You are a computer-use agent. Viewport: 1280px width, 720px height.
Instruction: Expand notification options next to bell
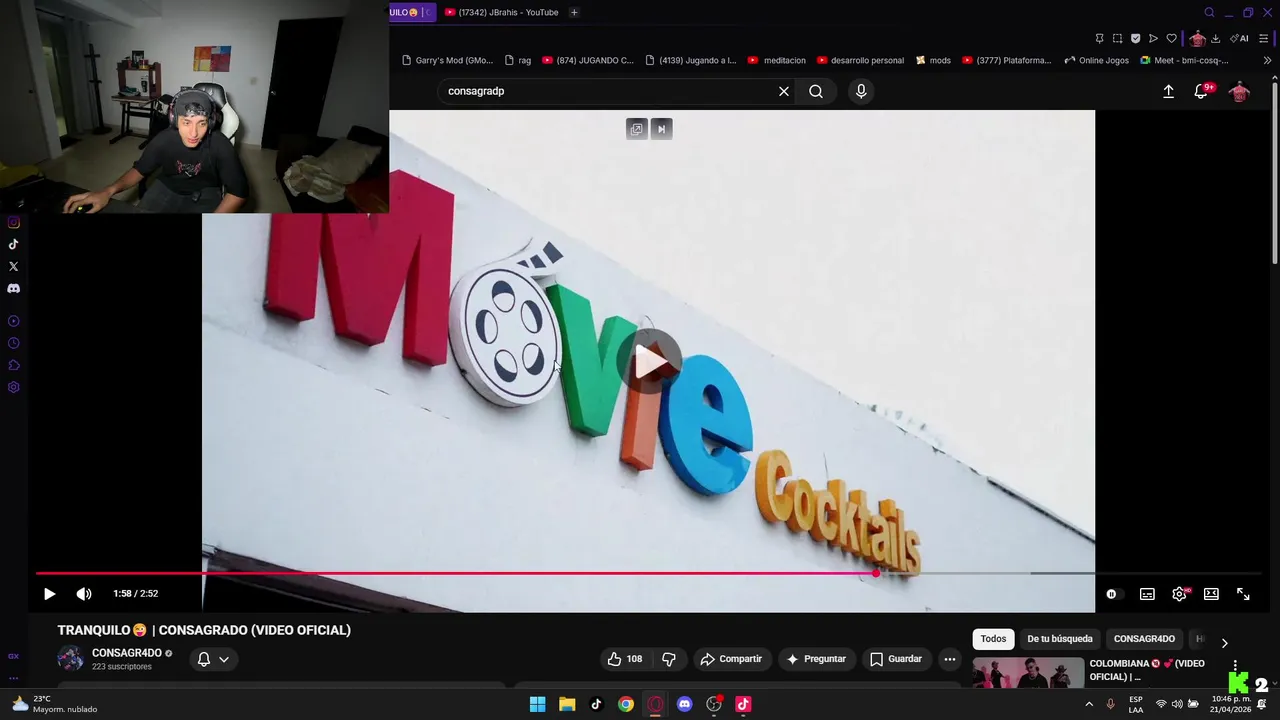point(224,659)
